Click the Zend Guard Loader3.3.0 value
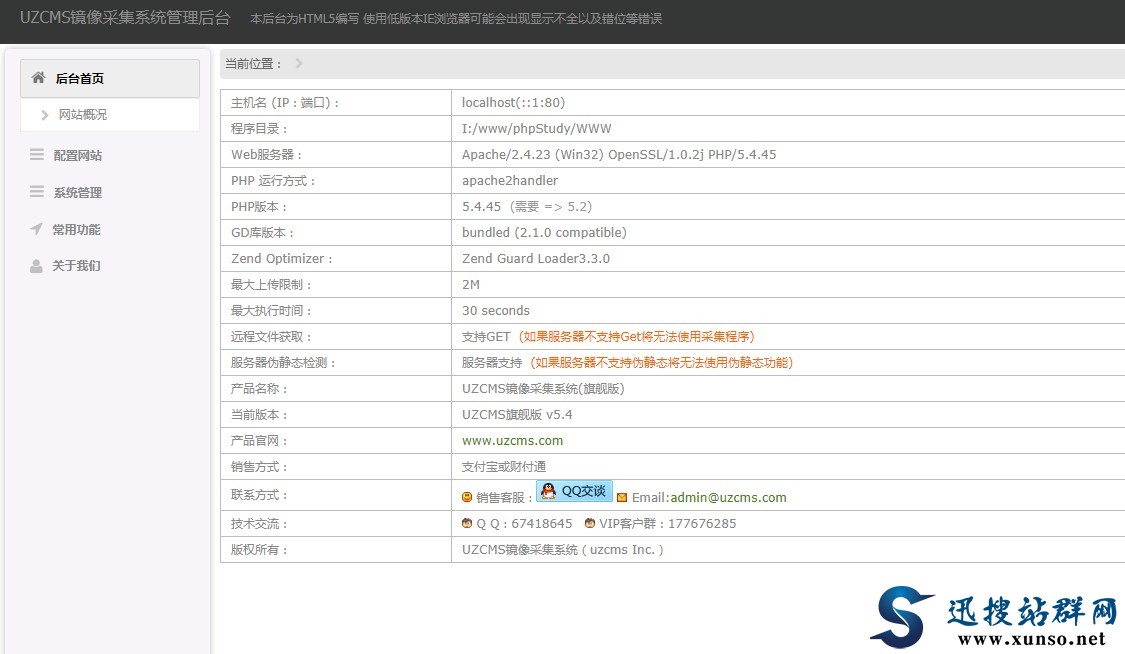 coord(536,258)
